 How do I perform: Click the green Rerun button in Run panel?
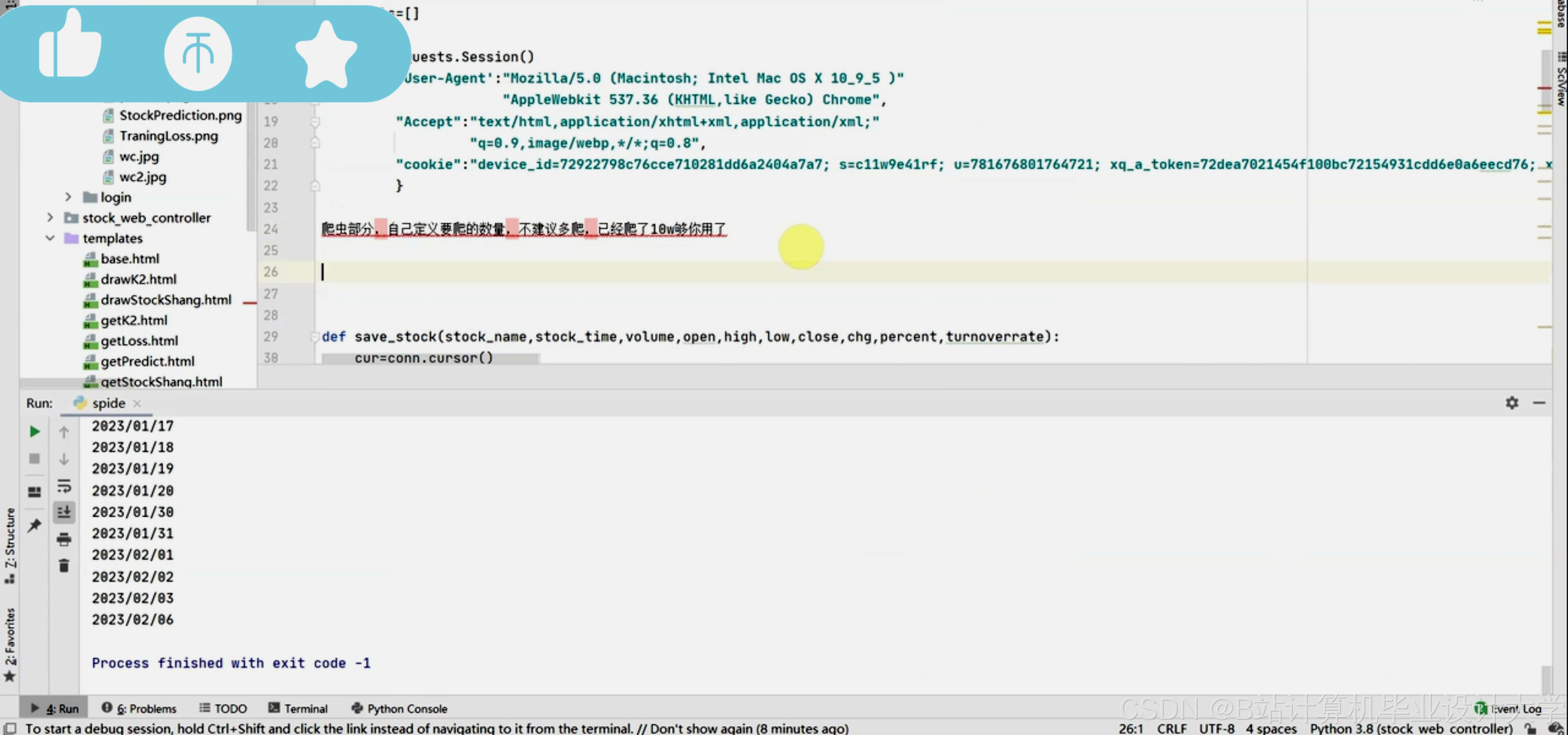(x=35, y=431)
